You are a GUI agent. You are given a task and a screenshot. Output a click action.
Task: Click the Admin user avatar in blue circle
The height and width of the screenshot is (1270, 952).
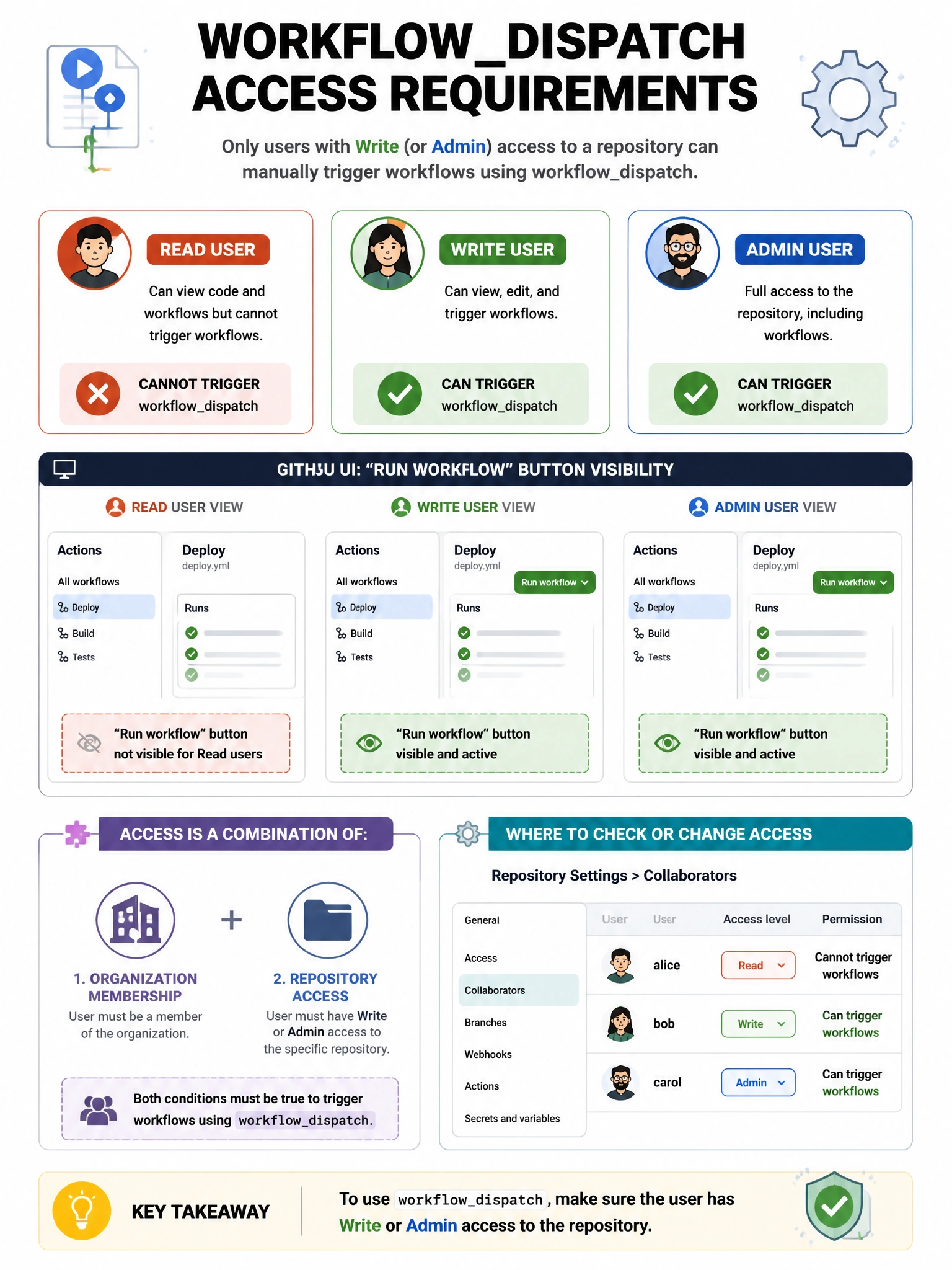coord(682,253)
